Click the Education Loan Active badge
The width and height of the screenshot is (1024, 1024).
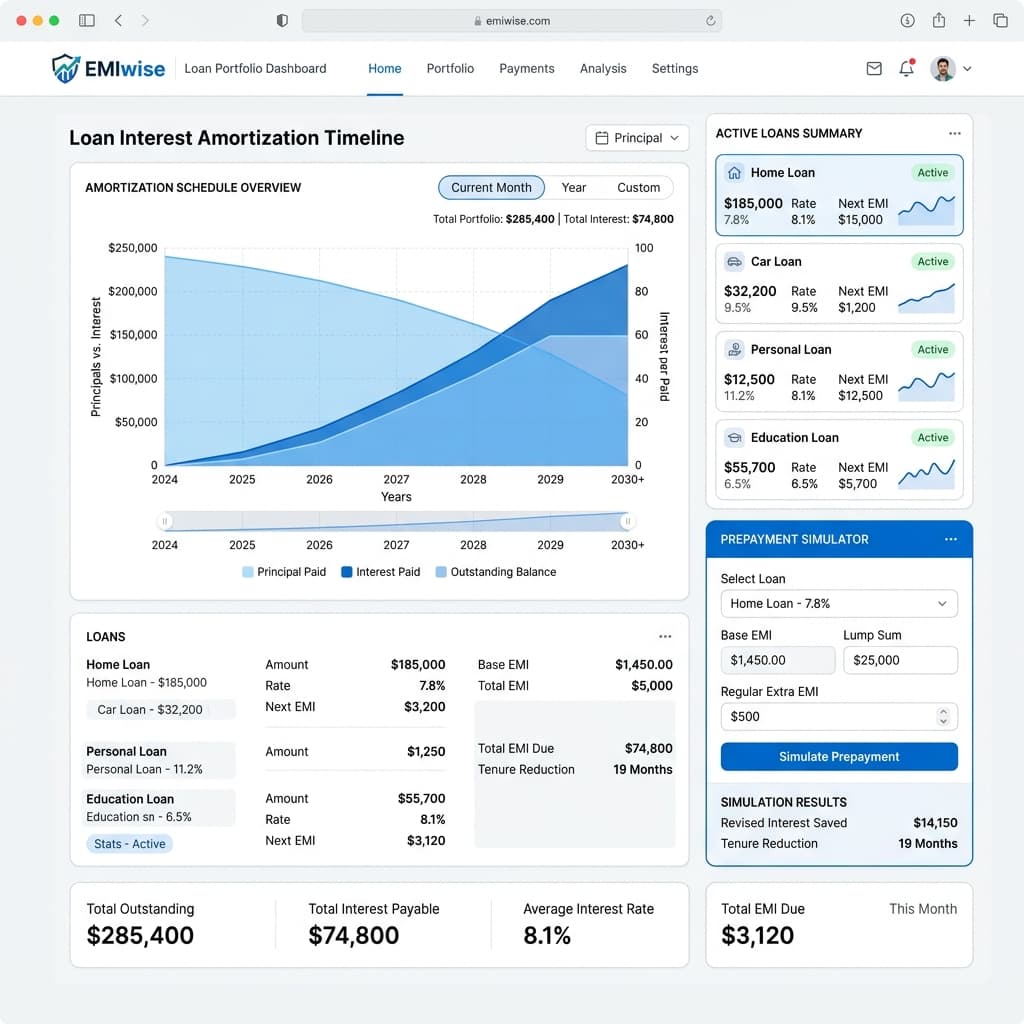933,438
